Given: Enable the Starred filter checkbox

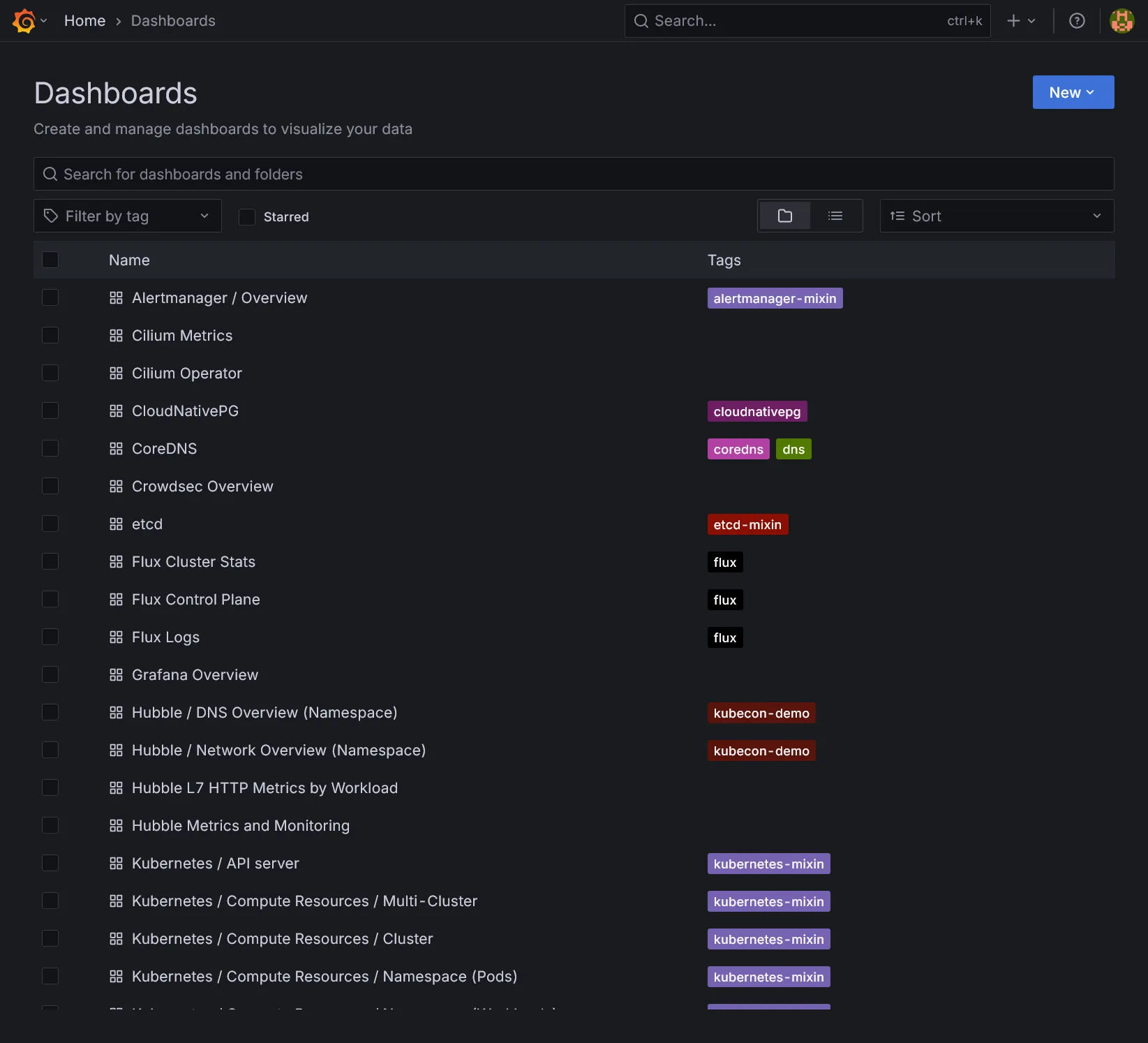Looking at the screenshot, I should tap(246, 216).
